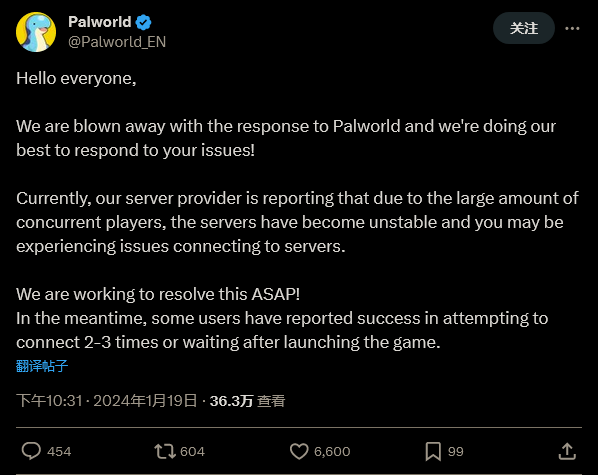Click the Palworld display name
Image resolution: width=598 pixels, height=475 pixels.
pos(100,22)
